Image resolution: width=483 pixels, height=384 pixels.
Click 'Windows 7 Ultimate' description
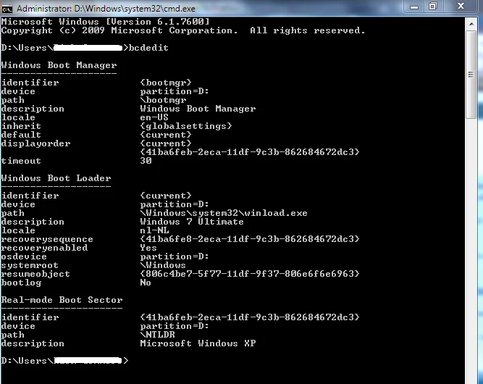point(192,222)
